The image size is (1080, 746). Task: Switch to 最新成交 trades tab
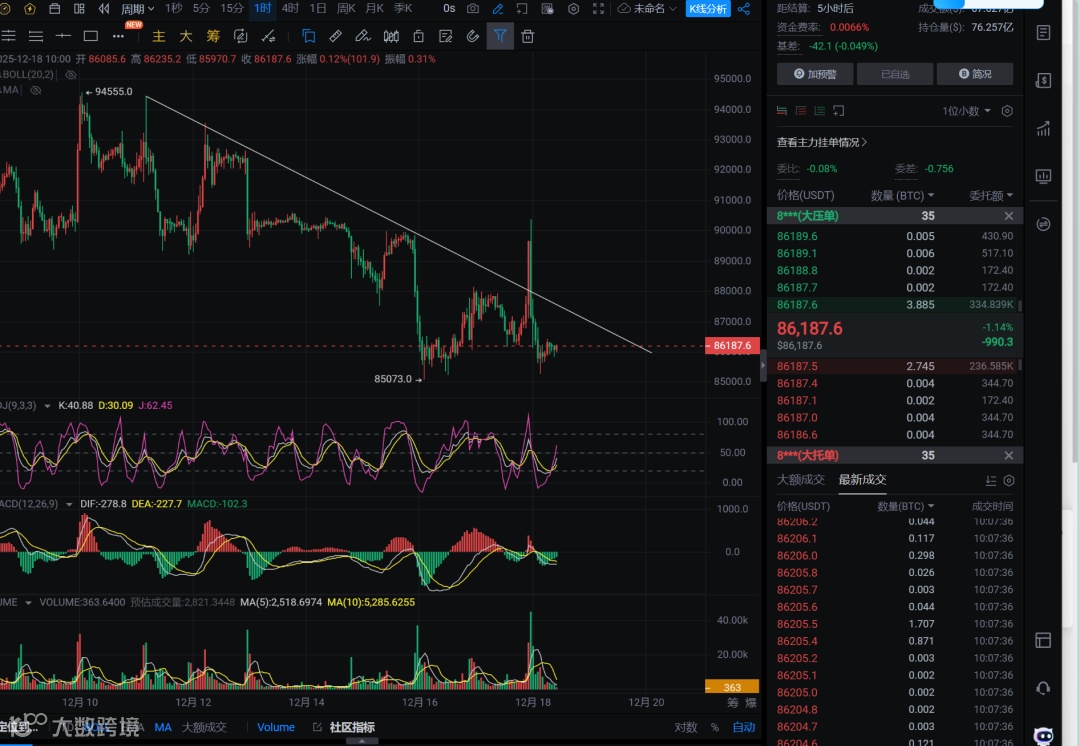[862, 479]
